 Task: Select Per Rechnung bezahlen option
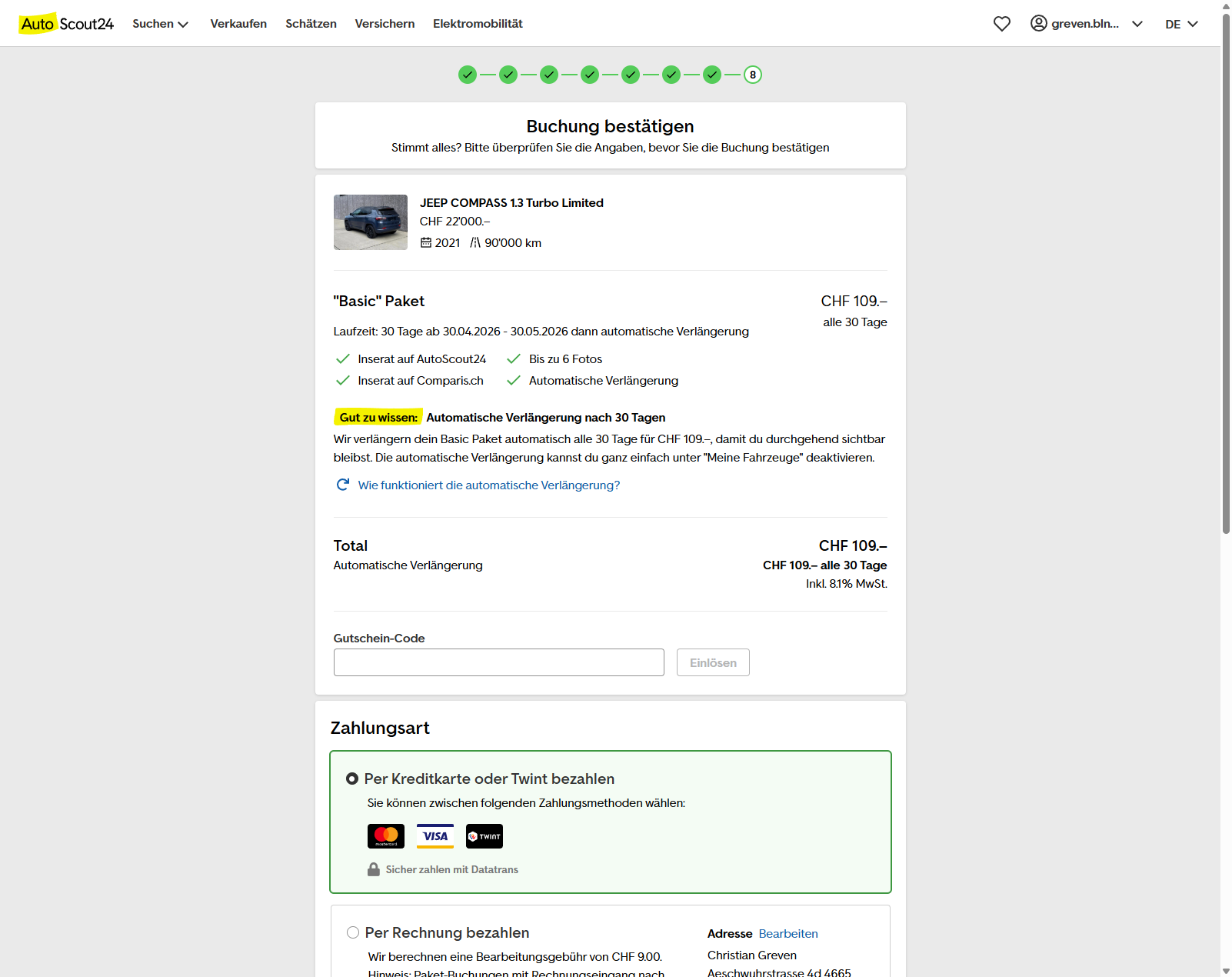point(353,932)
